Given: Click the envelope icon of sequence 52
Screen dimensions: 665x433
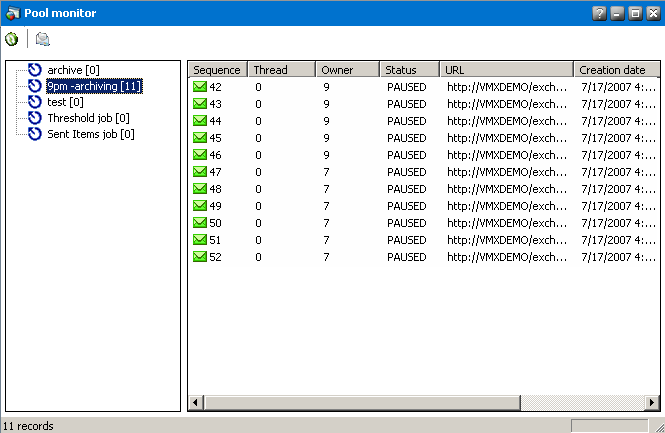Looking at the screenshot, I should (200, 256).
